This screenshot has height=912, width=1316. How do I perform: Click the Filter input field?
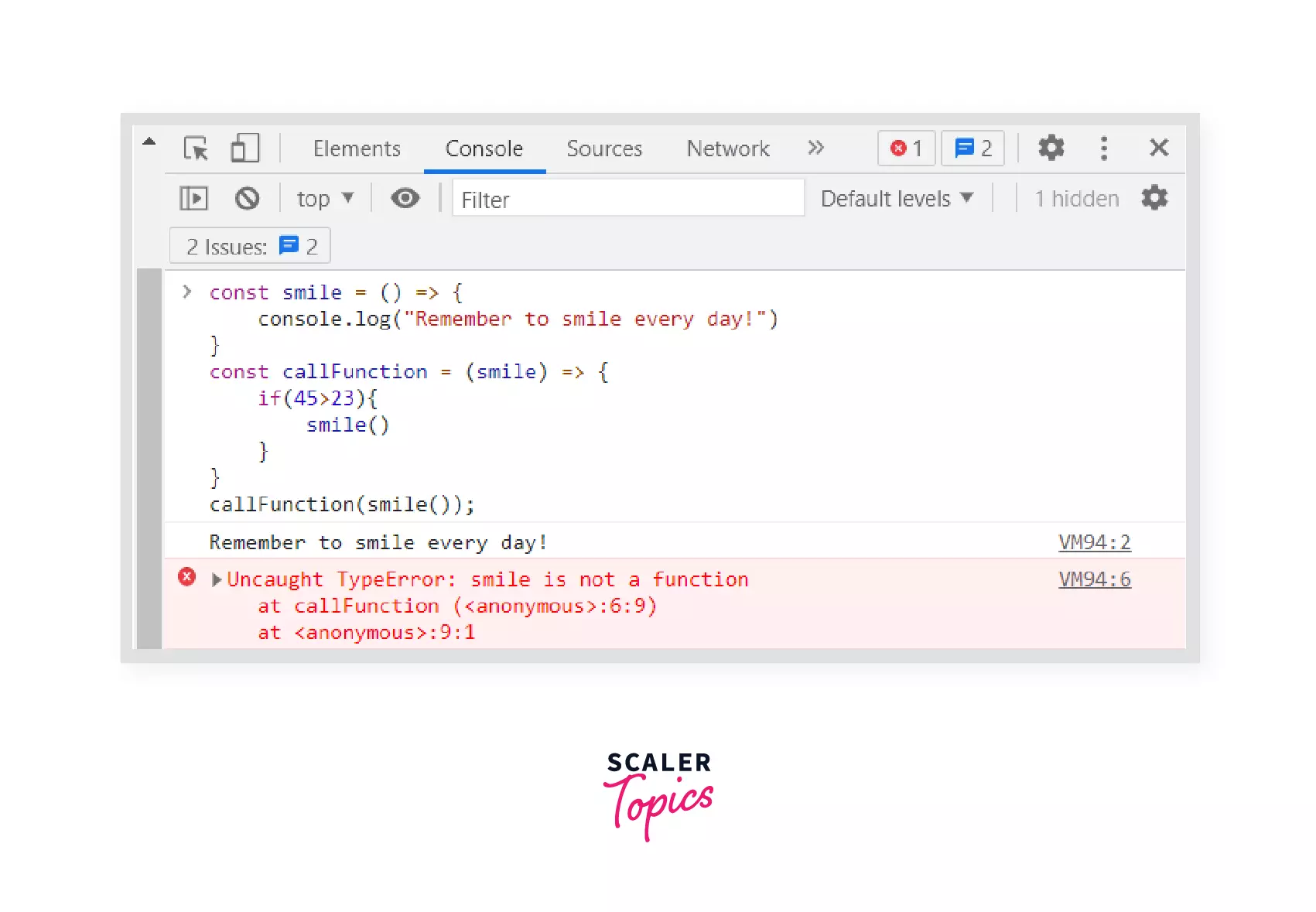[x=627, y=200]
